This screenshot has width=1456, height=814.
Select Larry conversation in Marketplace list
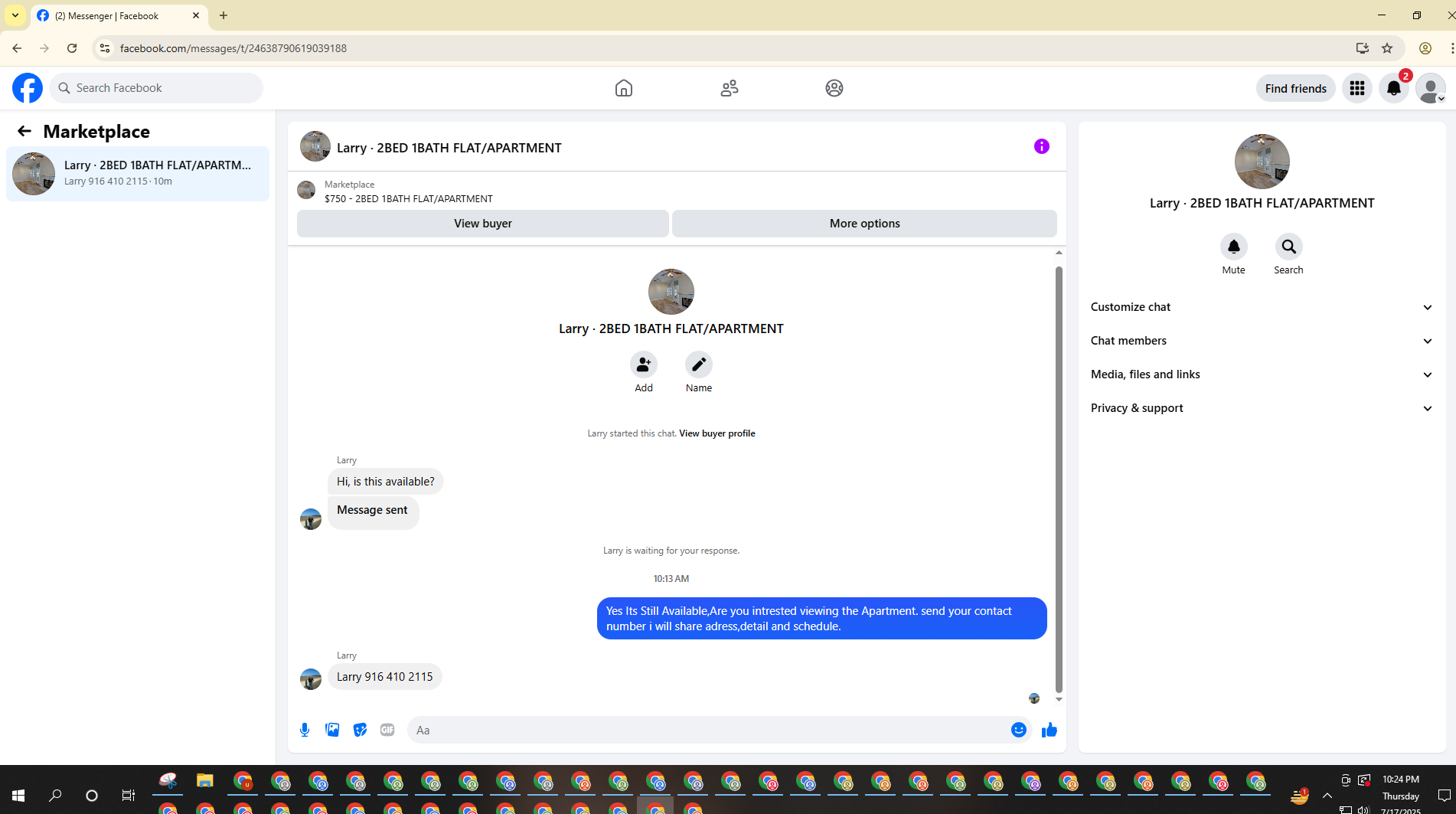pos(138,174)
